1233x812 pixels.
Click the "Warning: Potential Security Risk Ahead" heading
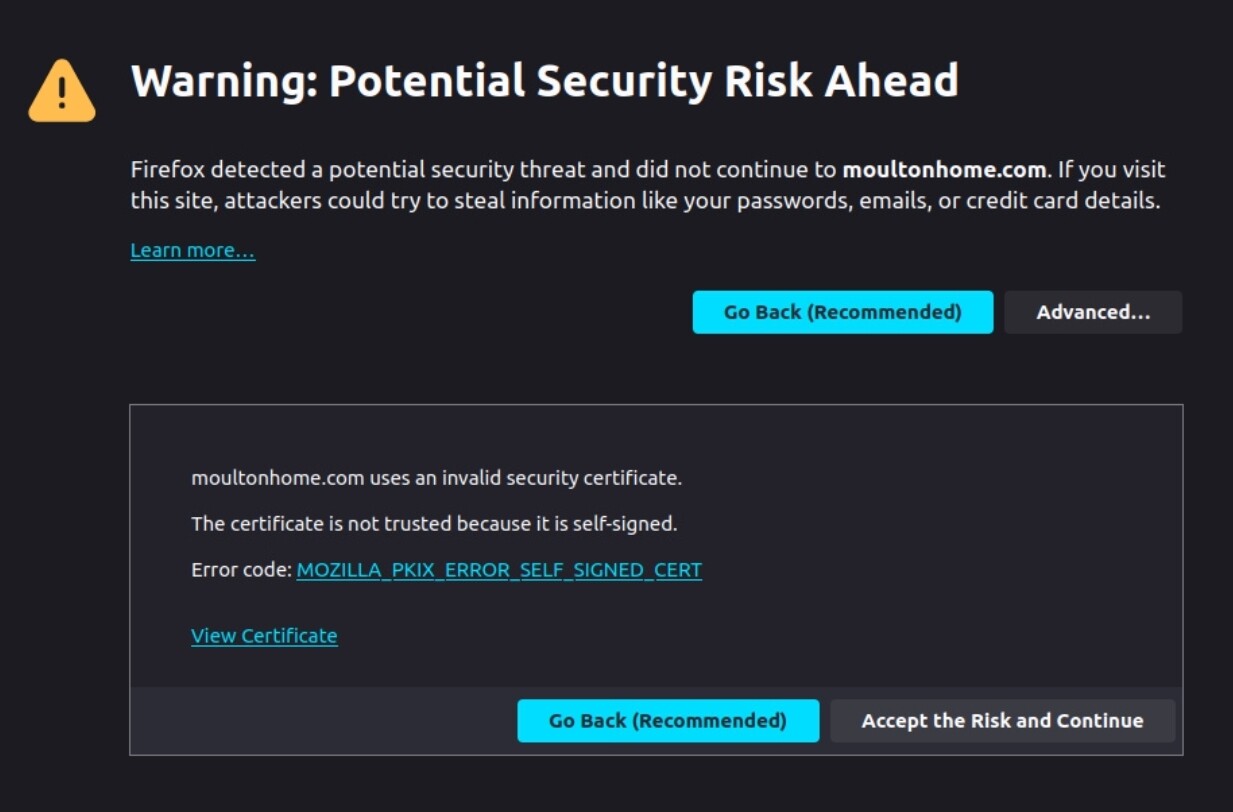tap(544, 81)
